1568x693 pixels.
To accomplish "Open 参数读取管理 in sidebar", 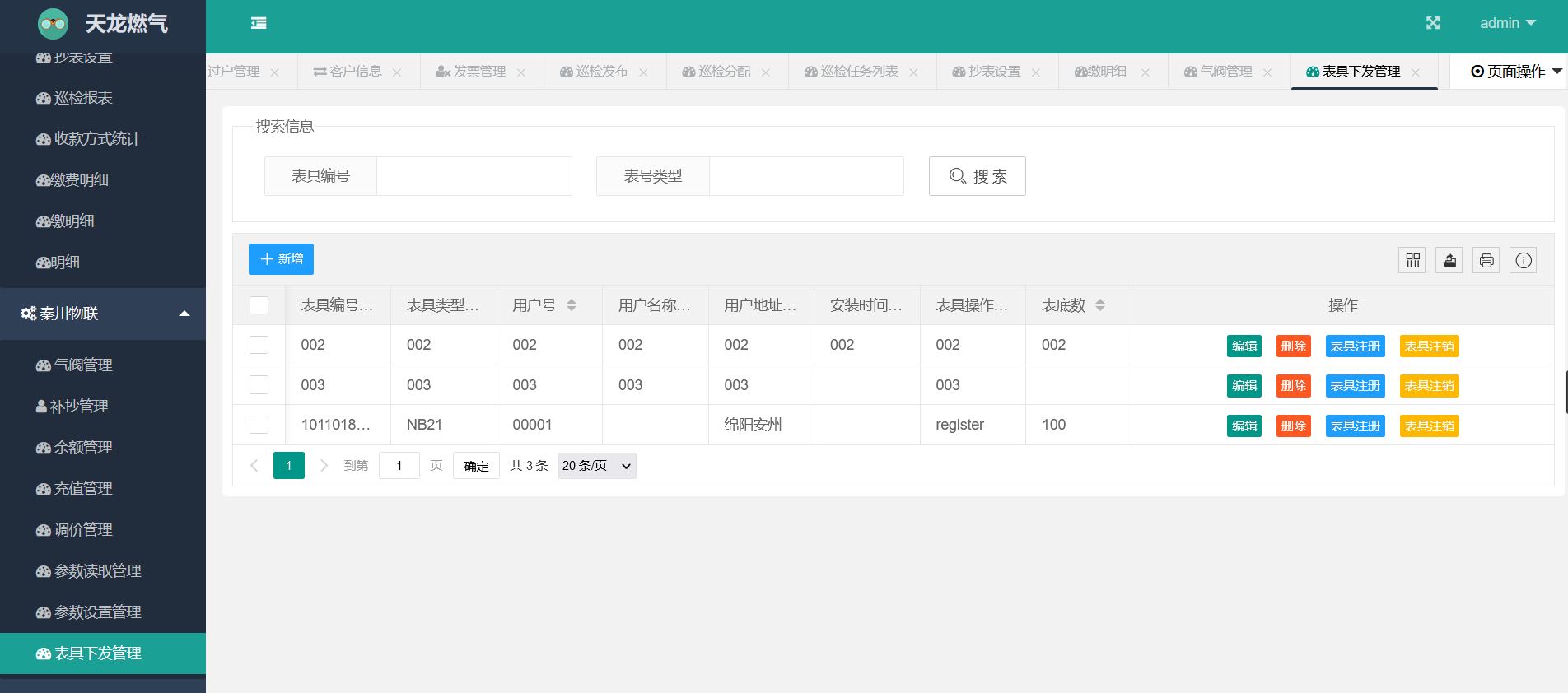I will 103,571.
